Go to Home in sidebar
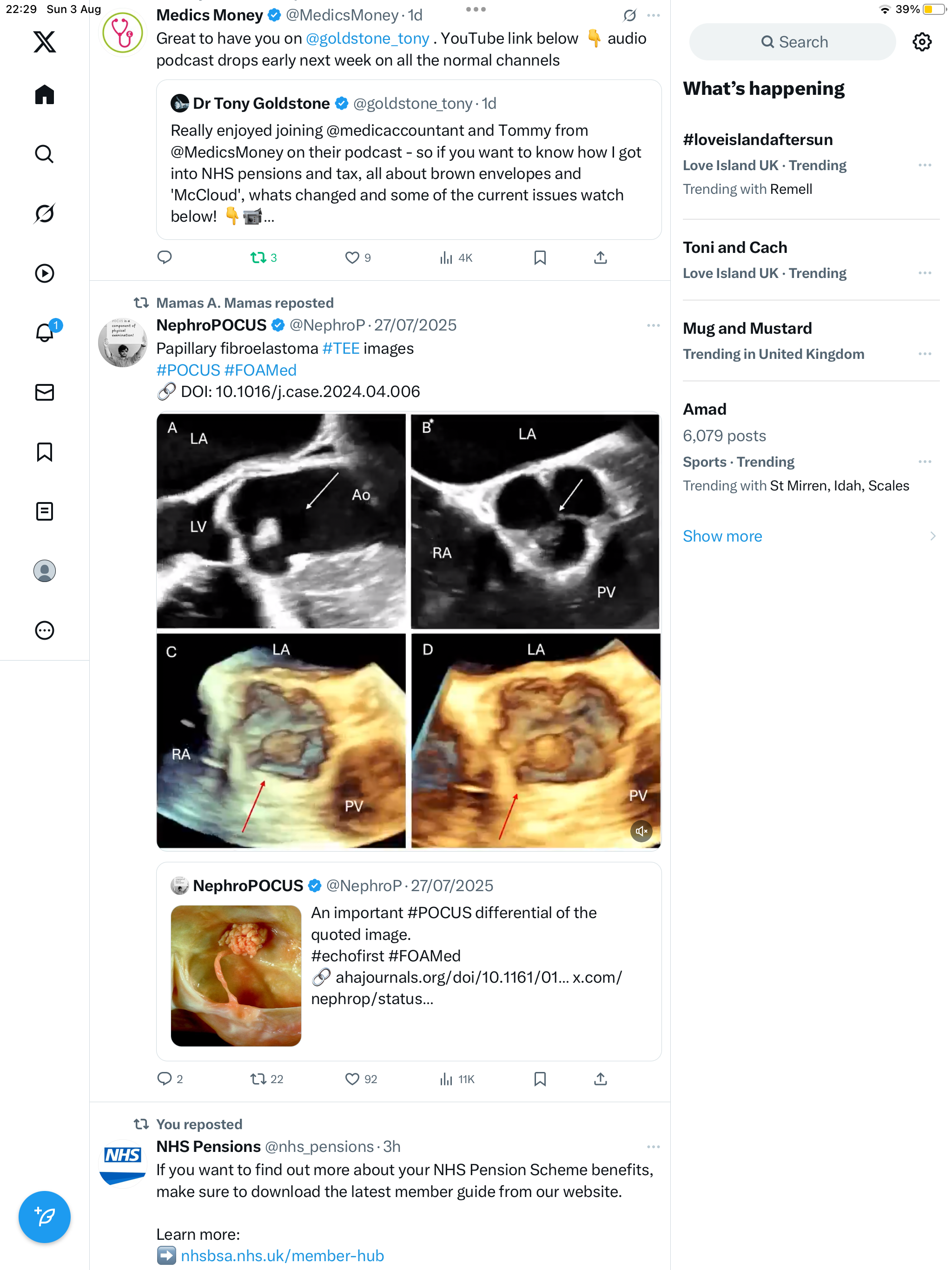 click(44, 95)
